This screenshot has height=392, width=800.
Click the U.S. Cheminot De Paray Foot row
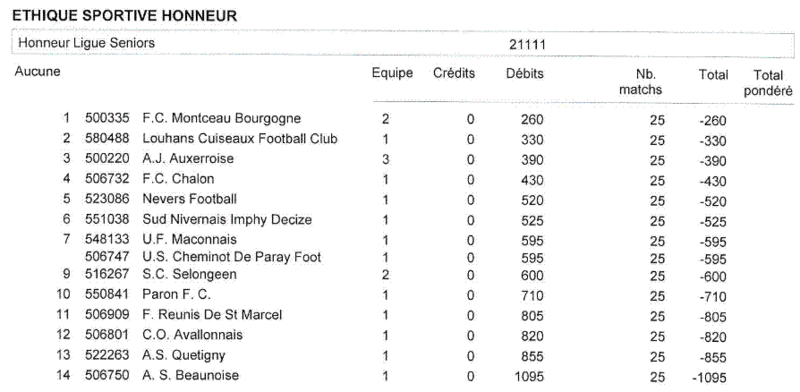pos(394,257)
